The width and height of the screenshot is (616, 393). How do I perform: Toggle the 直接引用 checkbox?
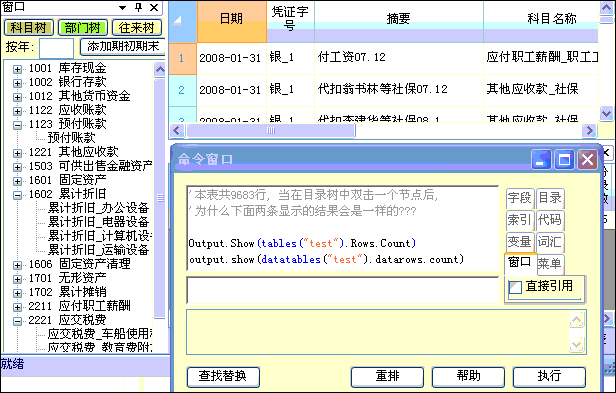[515, 287]
